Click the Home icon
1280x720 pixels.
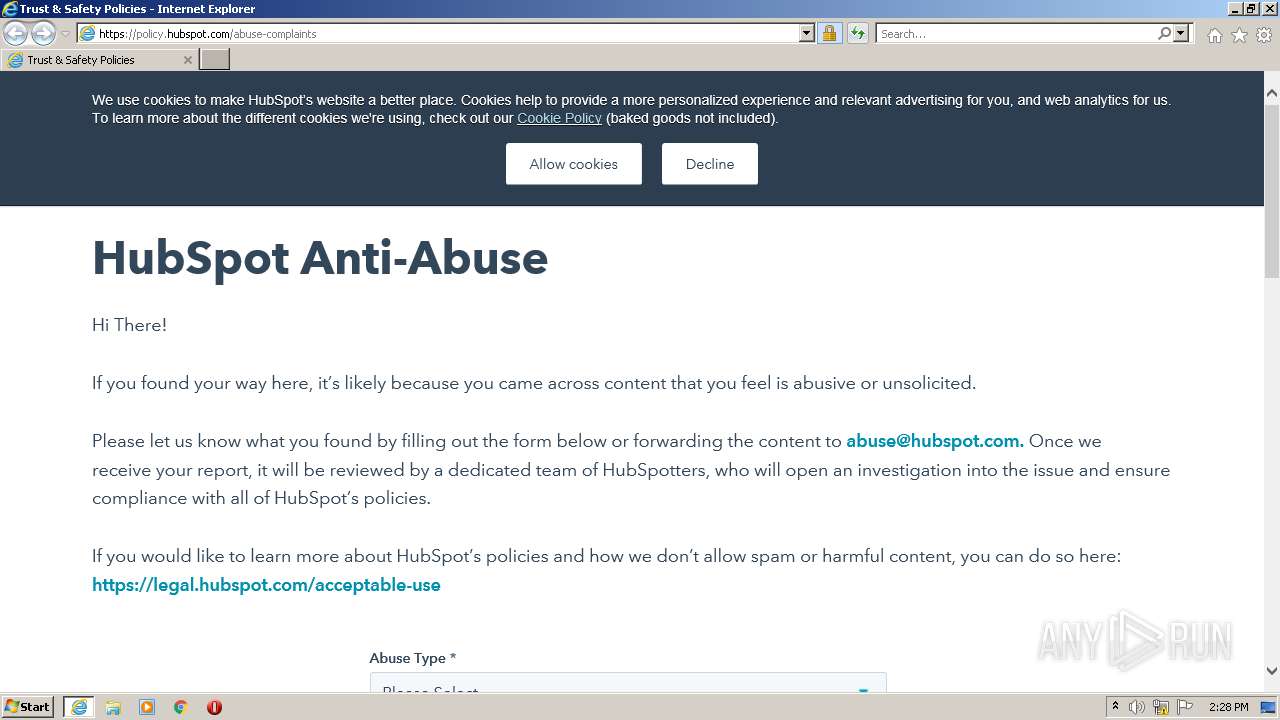[x=1214, y=35]
